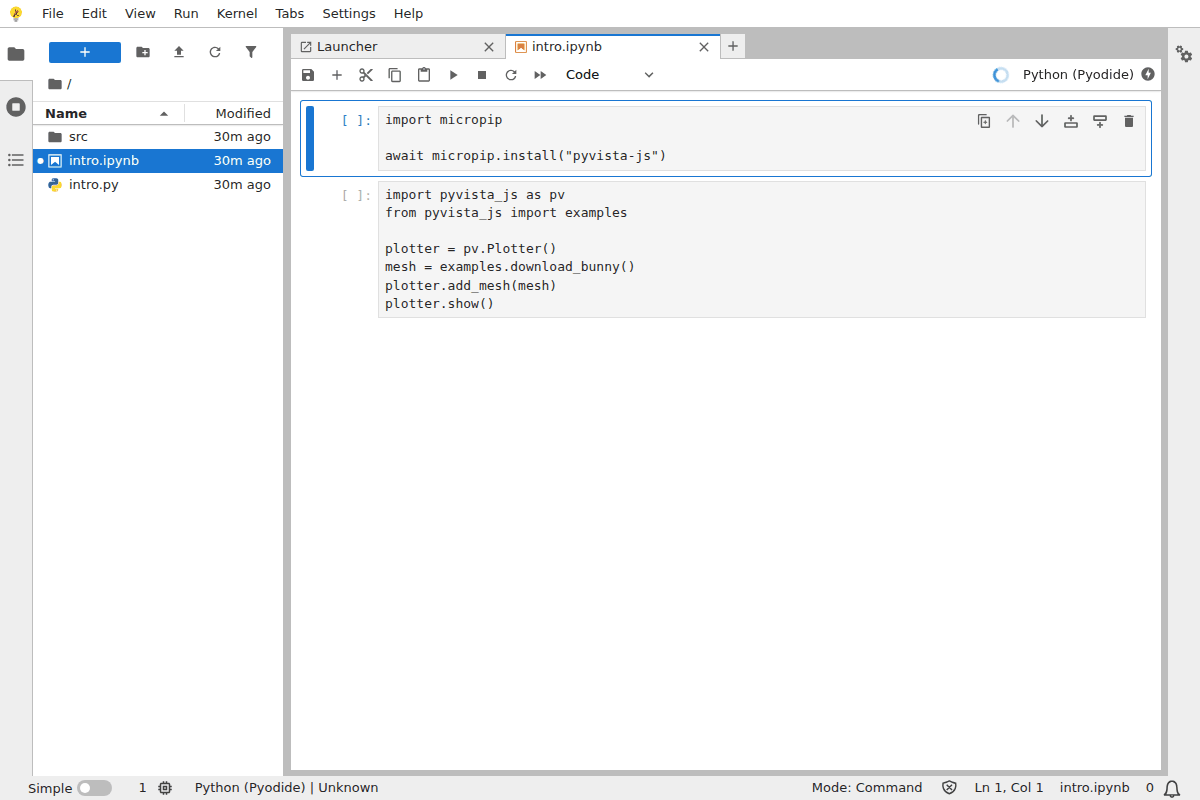Screen dimensions: 1200x800
Task: Delete the active cell using the trash icon
Action: [1129, 121]
